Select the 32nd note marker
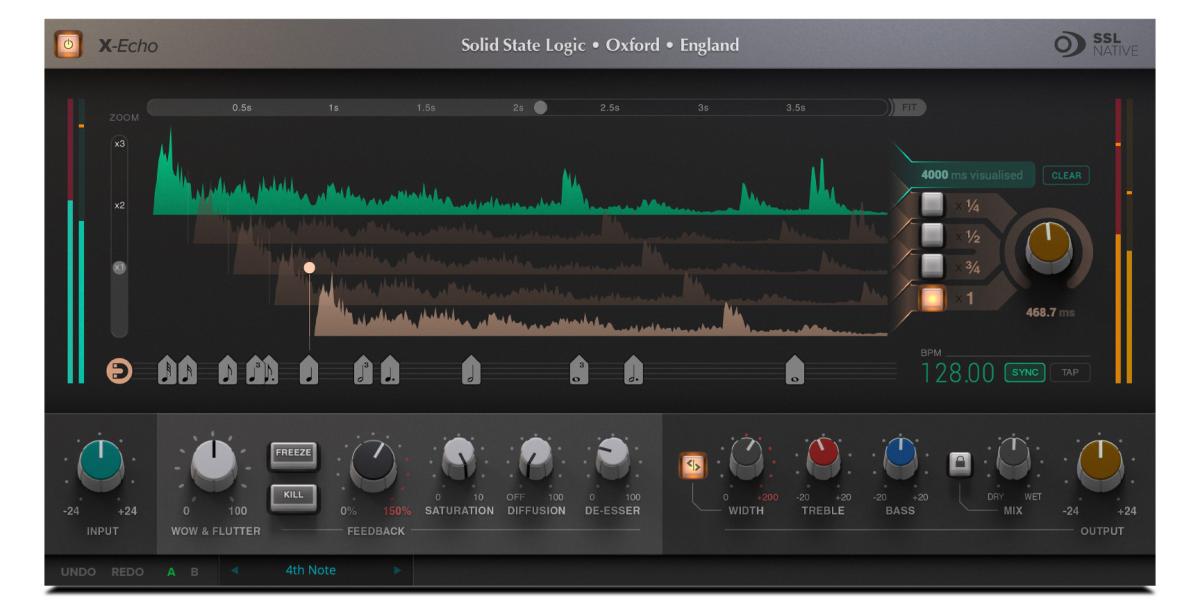 166,371
